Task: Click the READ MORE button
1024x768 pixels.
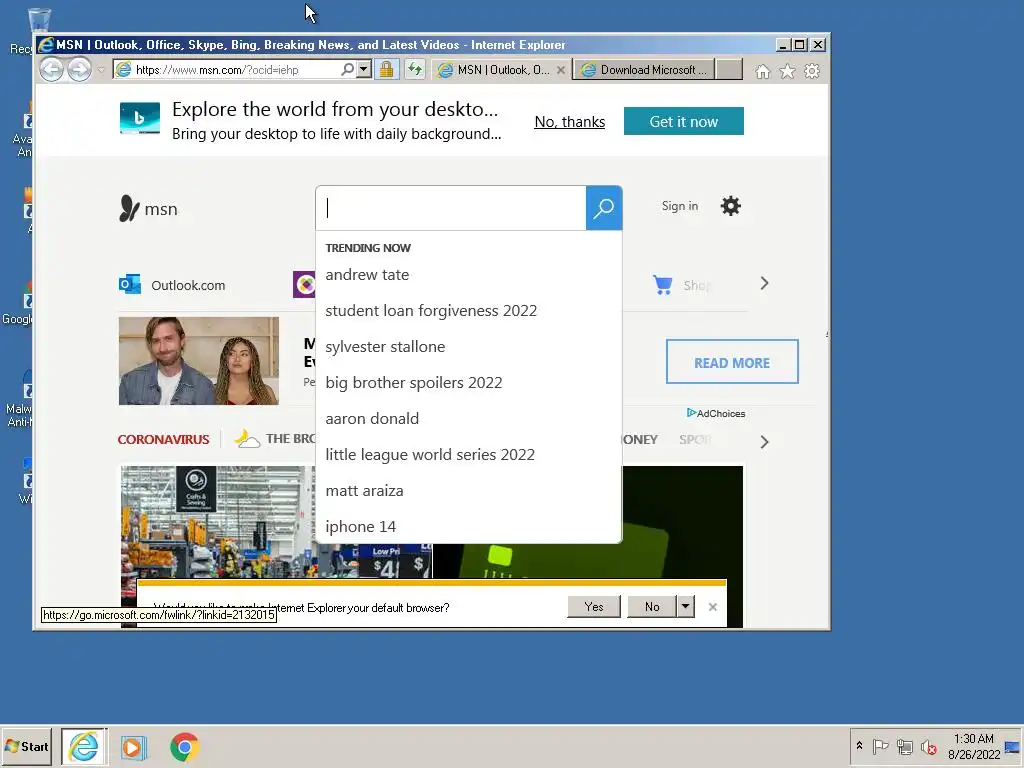Action: click(x=732, y=362)
